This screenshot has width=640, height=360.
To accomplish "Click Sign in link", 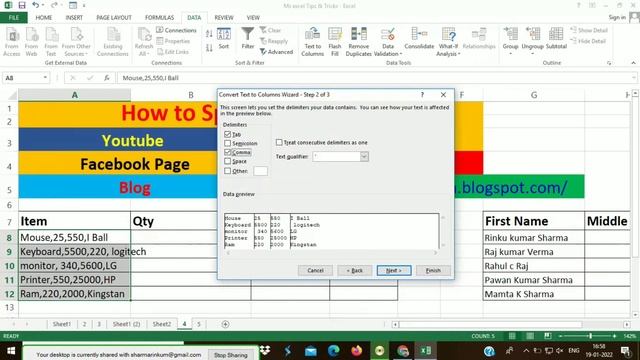I will coord(617,17).
